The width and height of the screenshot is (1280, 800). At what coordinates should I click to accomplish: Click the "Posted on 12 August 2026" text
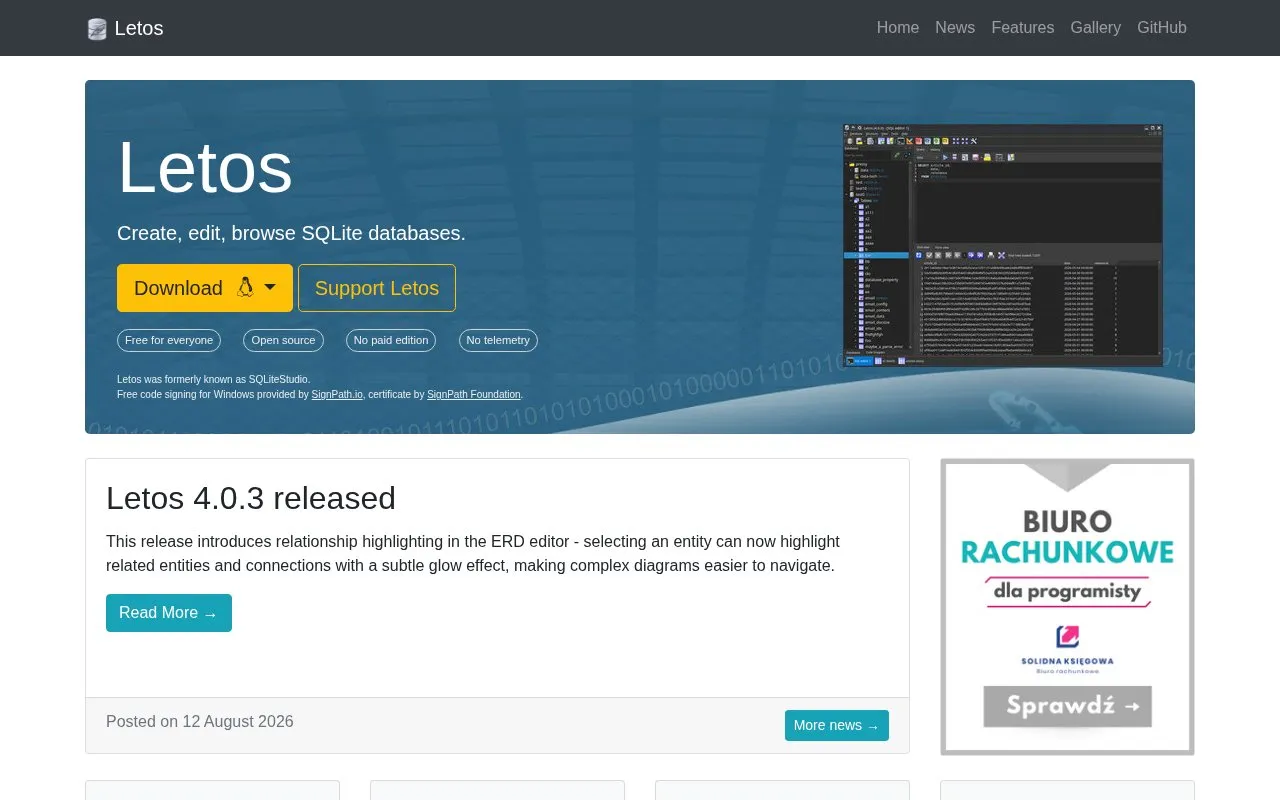200,722
